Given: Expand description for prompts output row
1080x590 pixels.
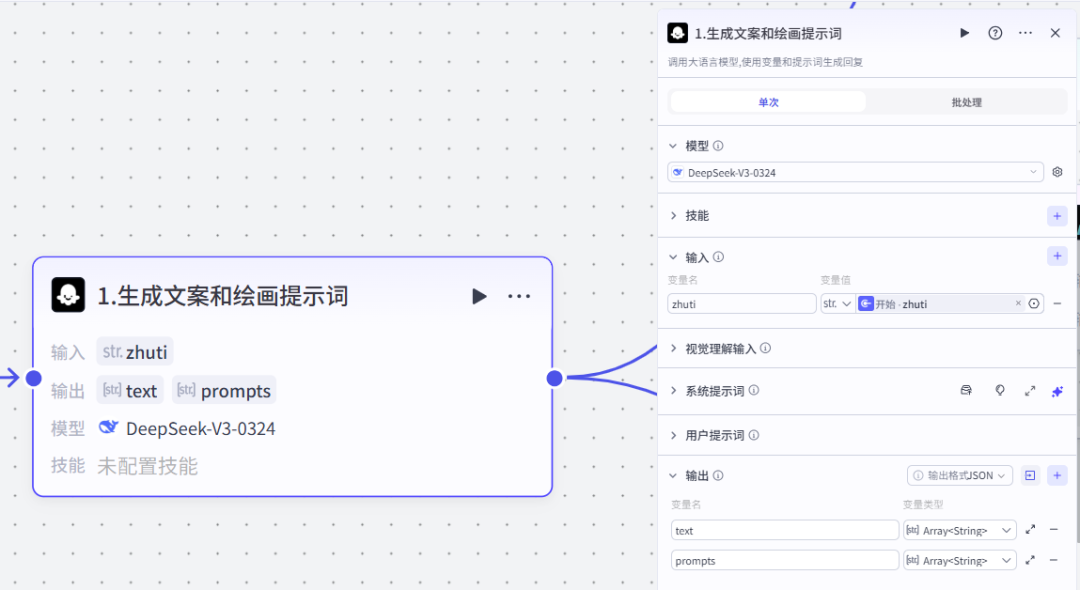Looking at the screenshot, I should coord(1030,560).
